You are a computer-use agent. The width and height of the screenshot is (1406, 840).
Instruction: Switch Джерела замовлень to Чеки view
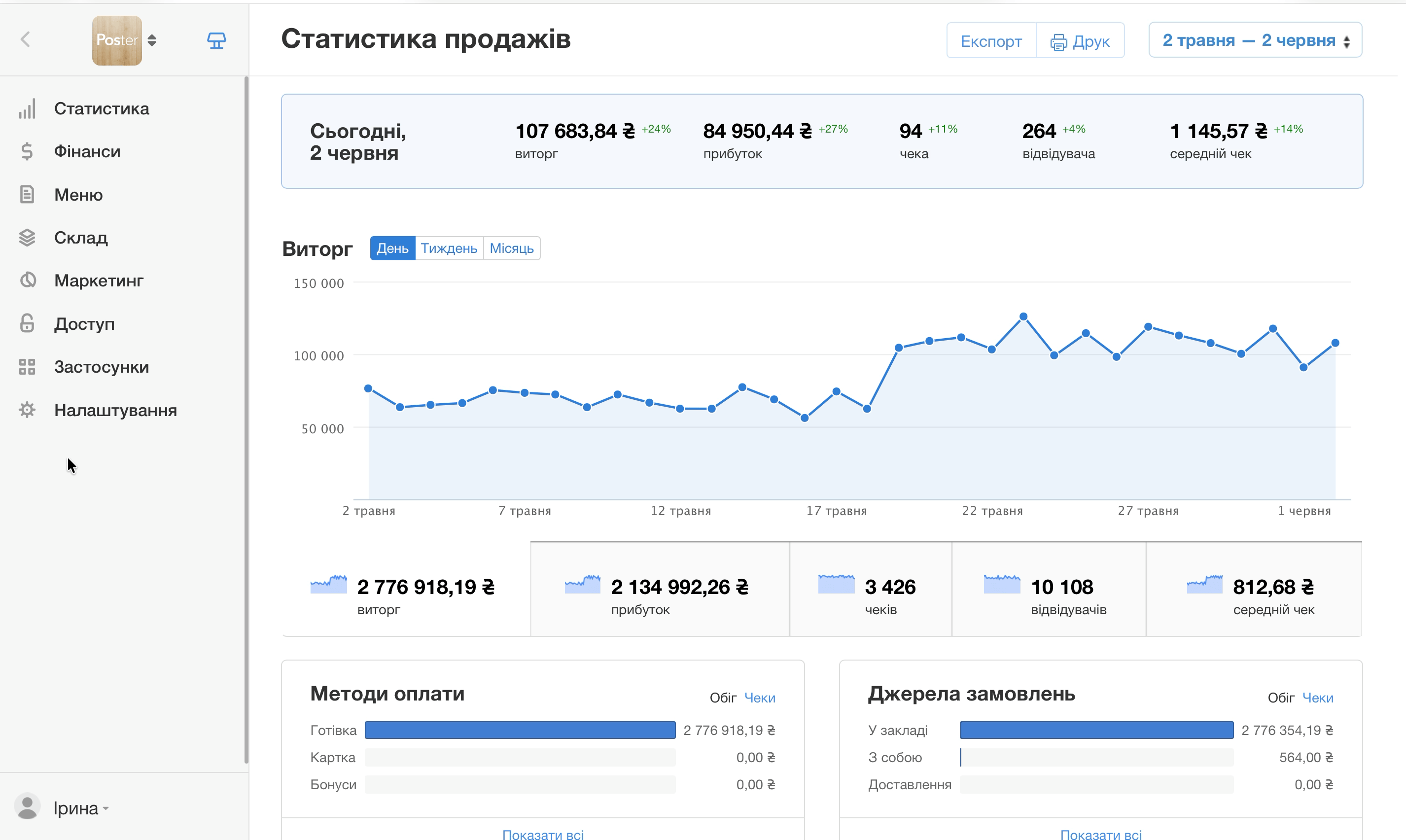[1318, 698]
